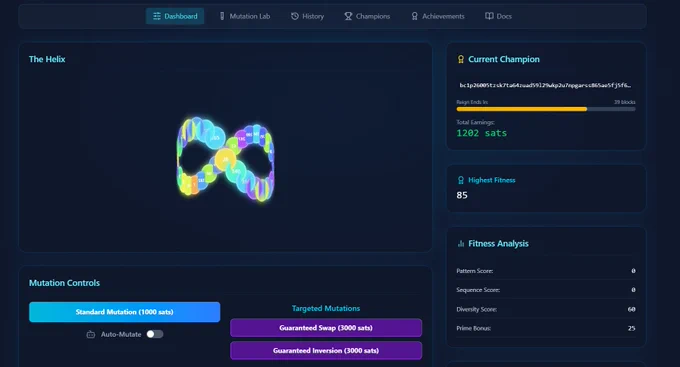Go to the Champions tab
The height and width of the screenshot is (367, 680).
point(367,16)
